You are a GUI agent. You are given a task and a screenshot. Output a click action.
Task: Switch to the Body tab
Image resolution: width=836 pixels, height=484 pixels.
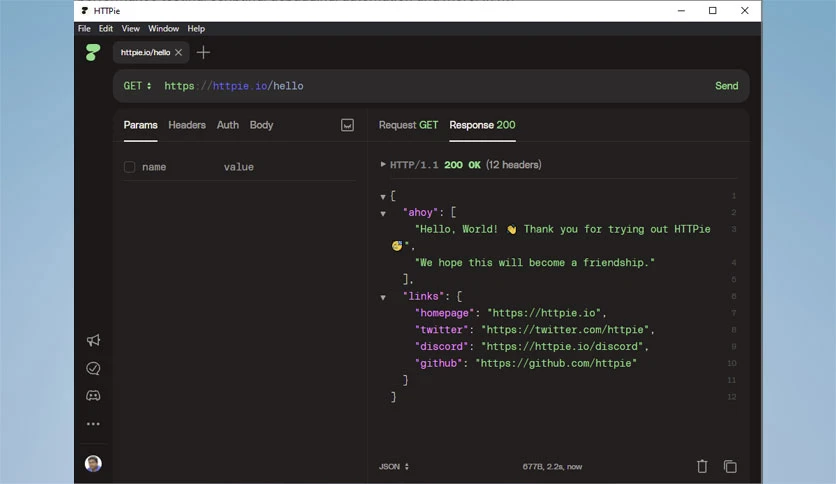pyautogui.click(x=261, y=125)
